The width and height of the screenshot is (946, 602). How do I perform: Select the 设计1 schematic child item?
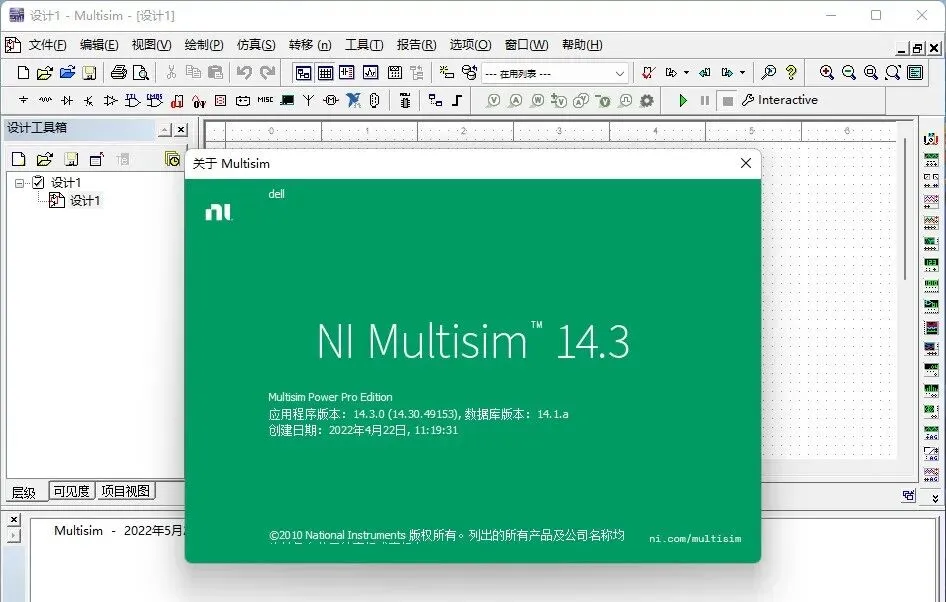pos(85,200)
